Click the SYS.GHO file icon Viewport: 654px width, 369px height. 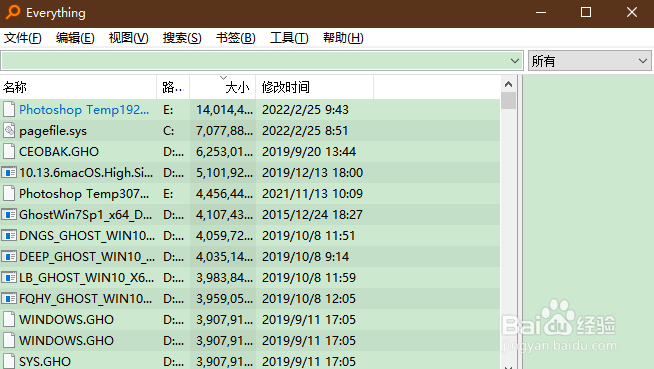[x=9, y=361]
